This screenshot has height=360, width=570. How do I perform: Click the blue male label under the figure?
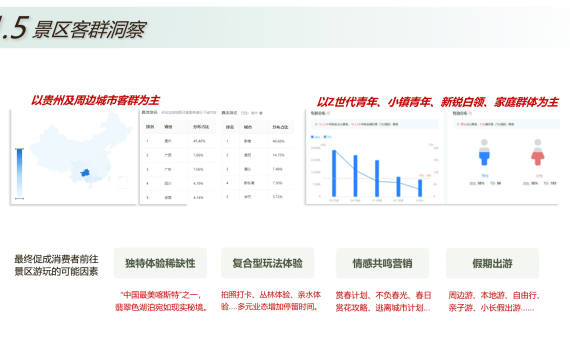coord(485,176)
